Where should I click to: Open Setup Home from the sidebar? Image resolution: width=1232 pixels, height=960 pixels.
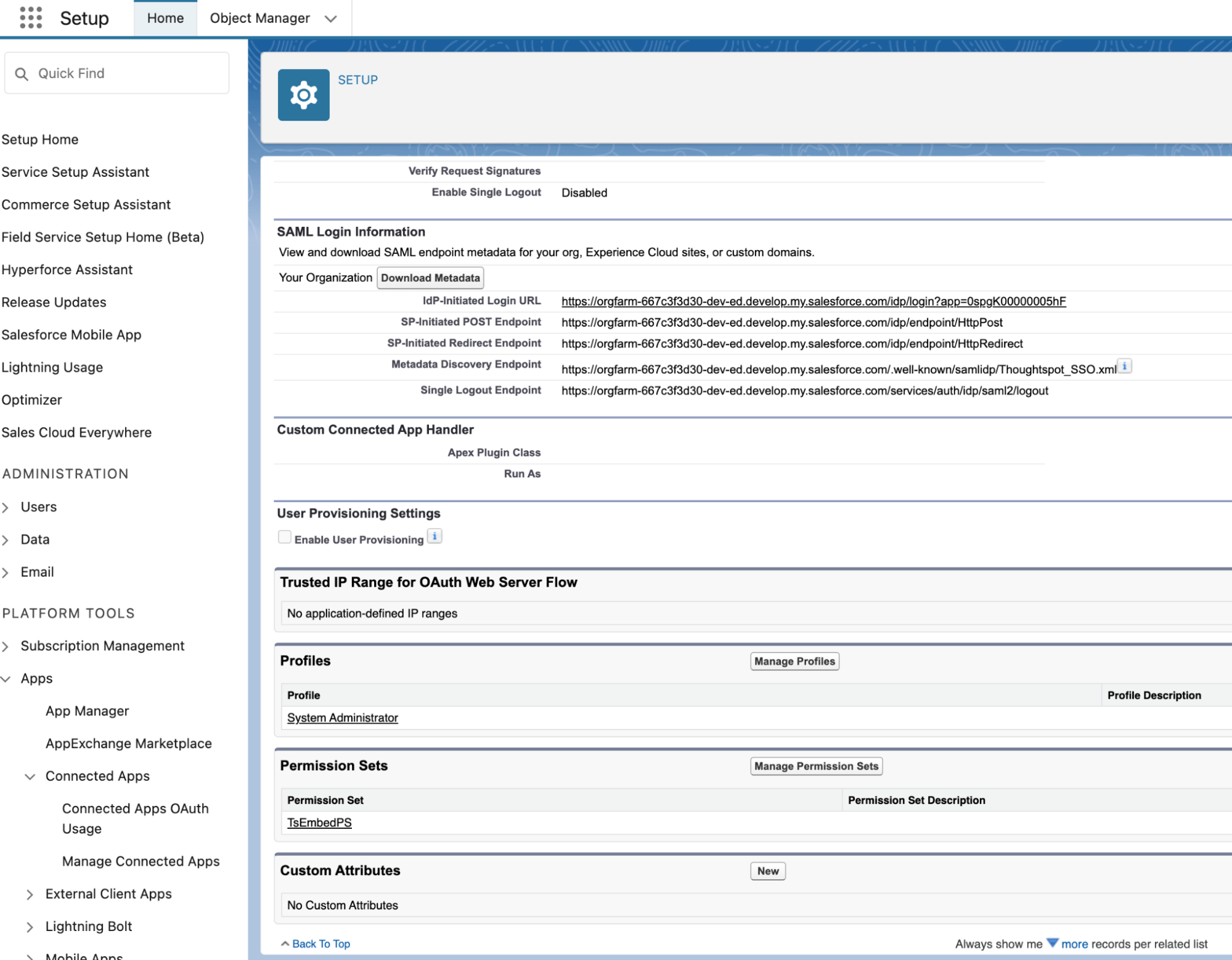coord(40,139)
